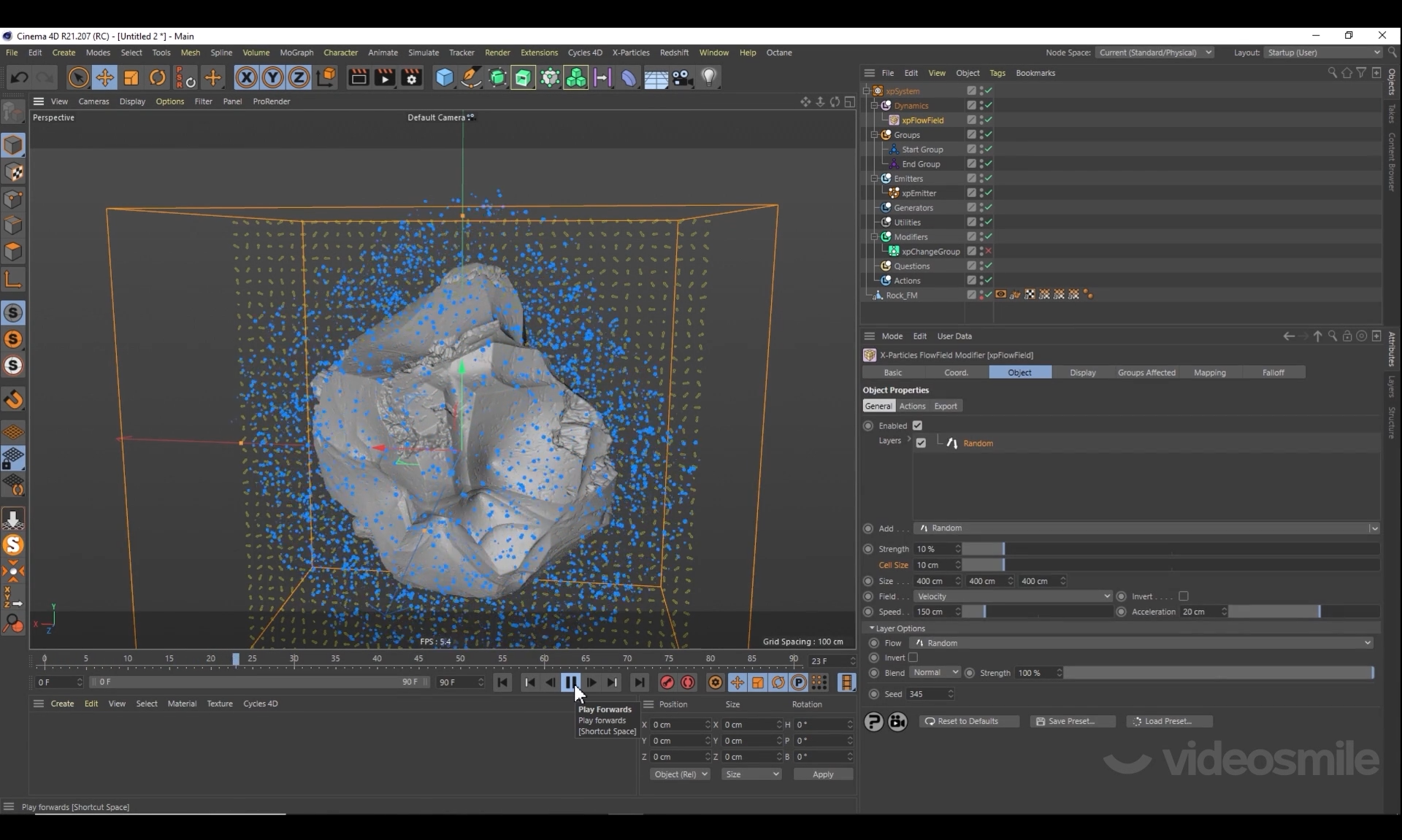Uncheck the Enabled checkbox
This screenshot has width=1402, height=840.
click(918, 425)
